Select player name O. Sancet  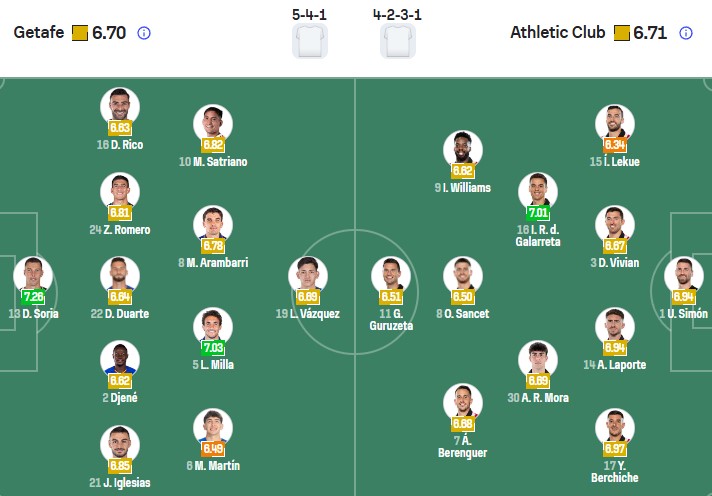point(463,314)
